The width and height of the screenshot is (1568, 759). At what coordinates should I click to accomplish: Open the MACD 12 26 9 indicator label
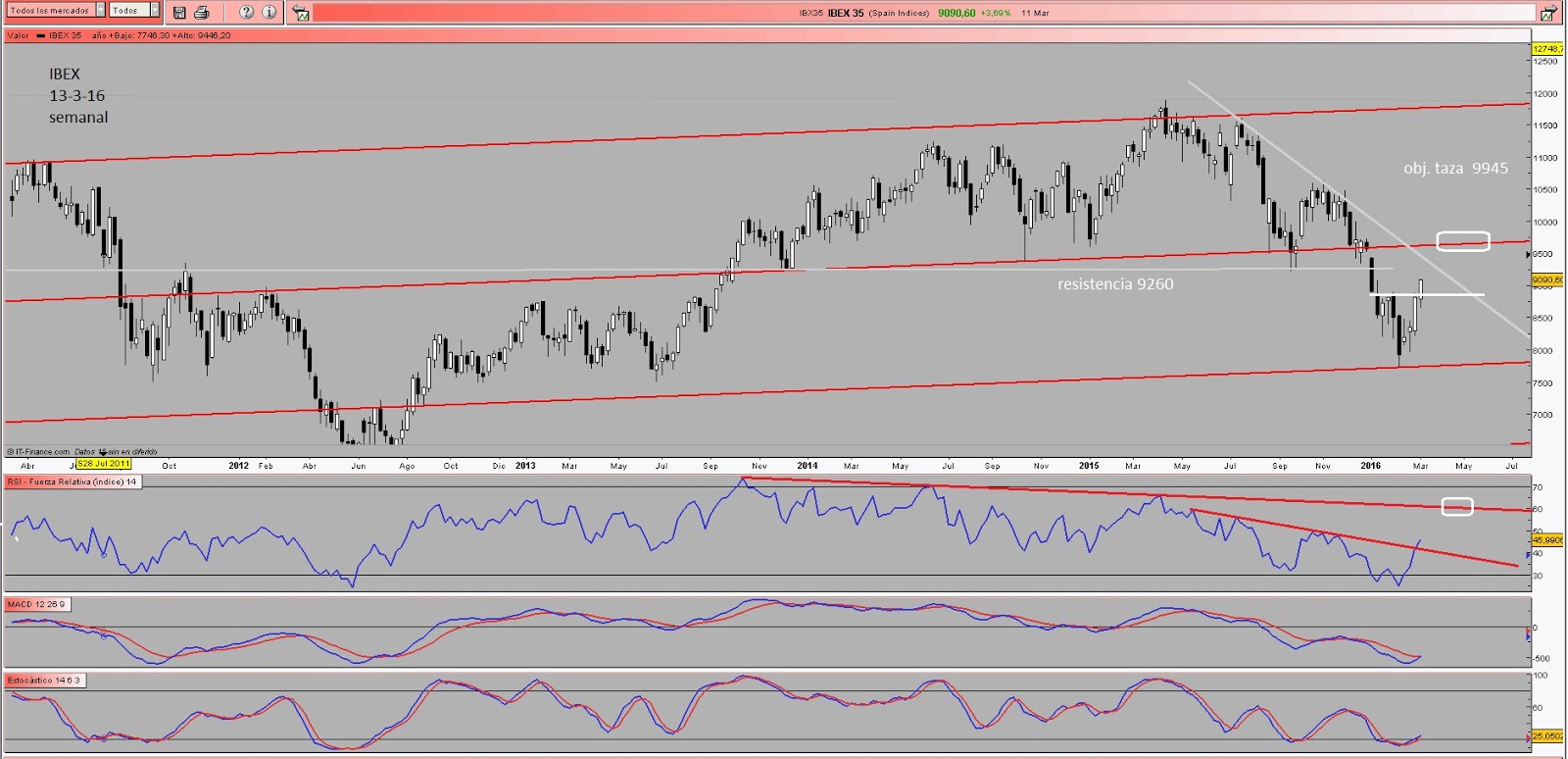[x=36, y=604]
